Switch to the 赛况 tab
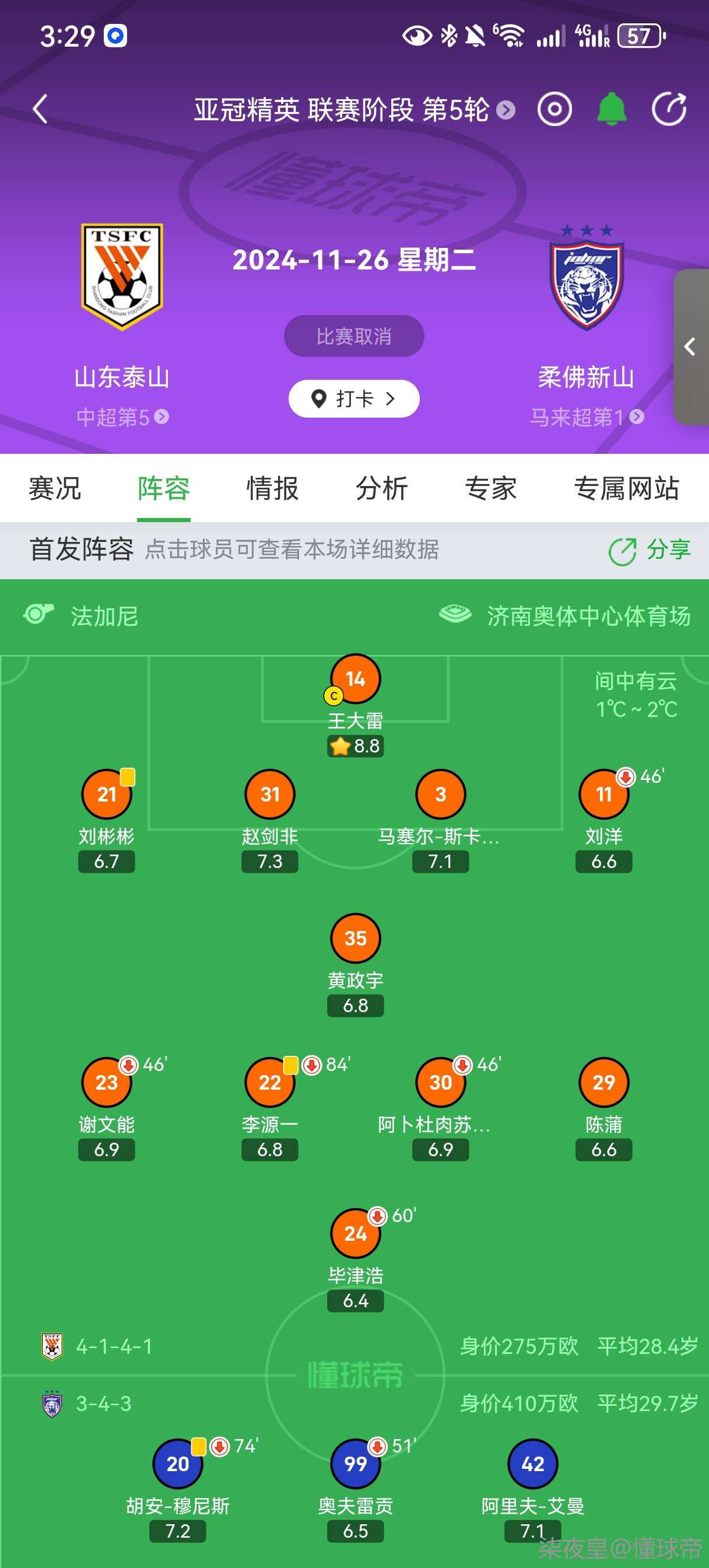The height and width of the screenshot is (1568, 709). (55, 488)
